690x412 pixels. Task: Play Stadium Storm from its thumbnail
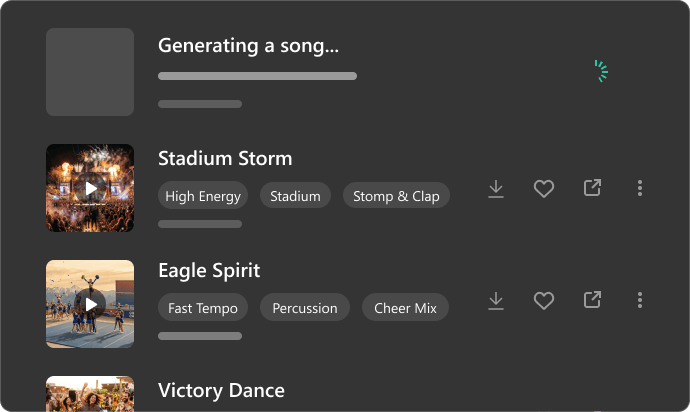point(90,188)
